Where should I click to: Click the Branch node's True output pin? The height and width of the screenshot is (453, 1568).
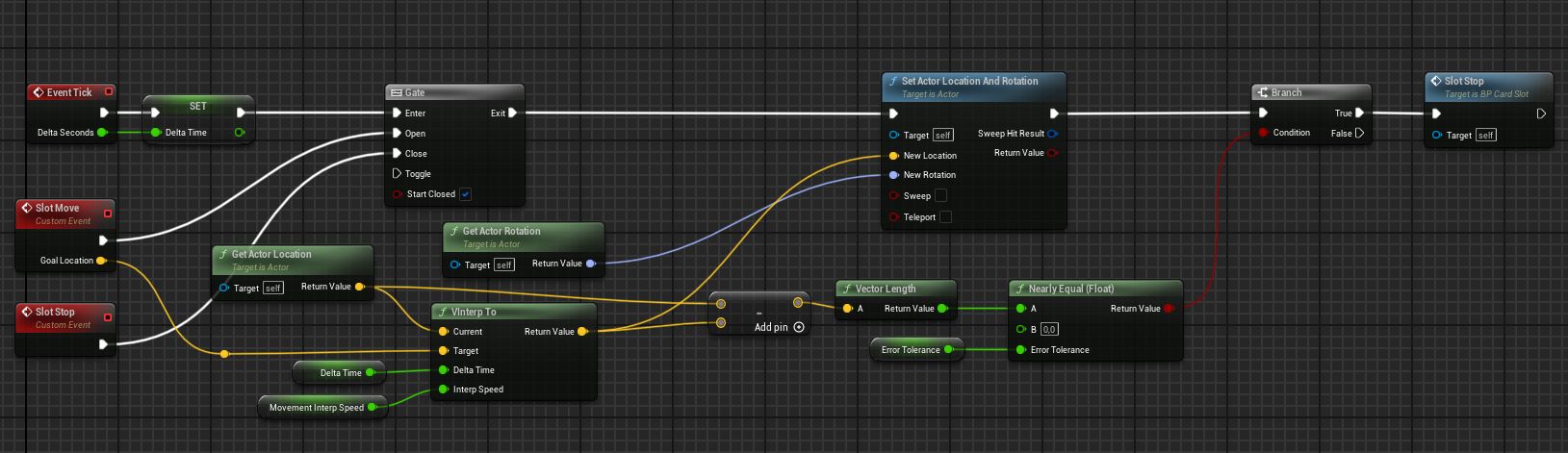point(1359,113)
